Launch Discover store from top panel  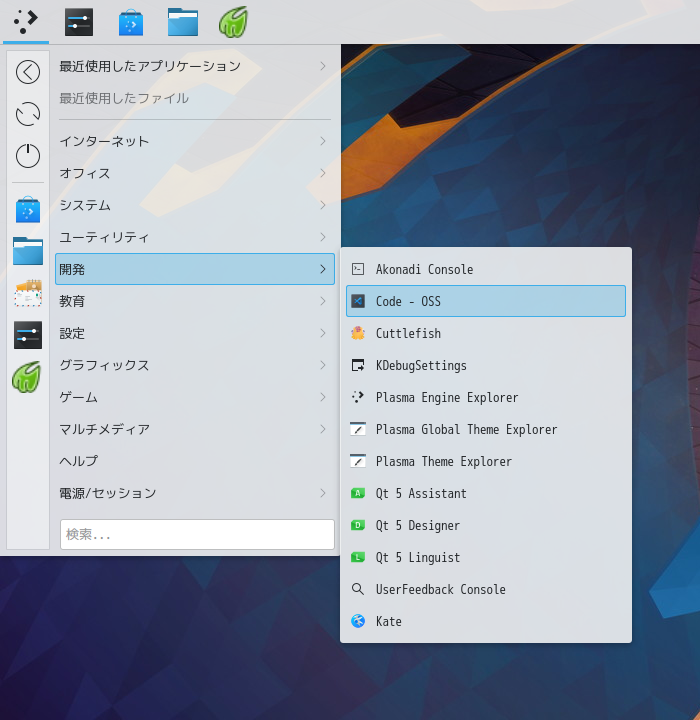[131, 22]
